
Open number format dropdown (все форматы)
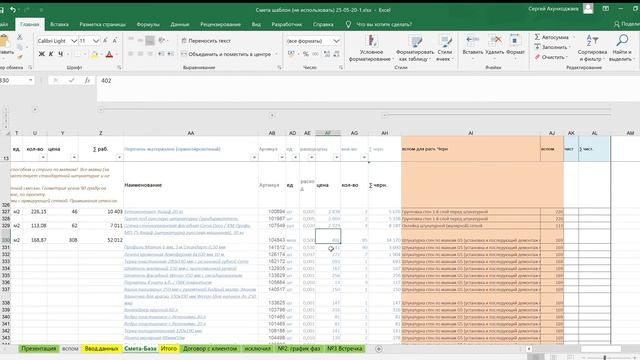click(x=336, y=41)
